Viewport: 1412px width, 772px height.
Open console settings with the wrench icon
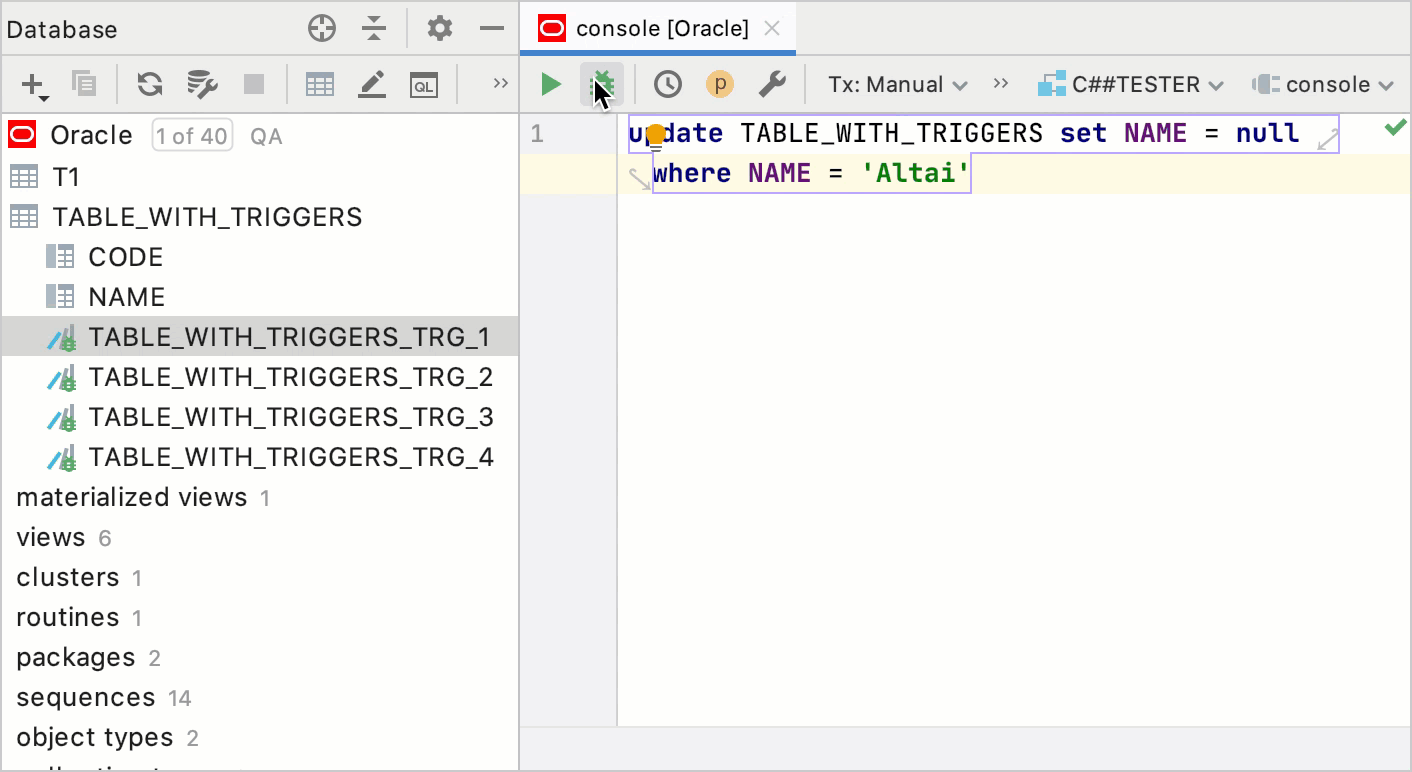(x=773, y=84)
